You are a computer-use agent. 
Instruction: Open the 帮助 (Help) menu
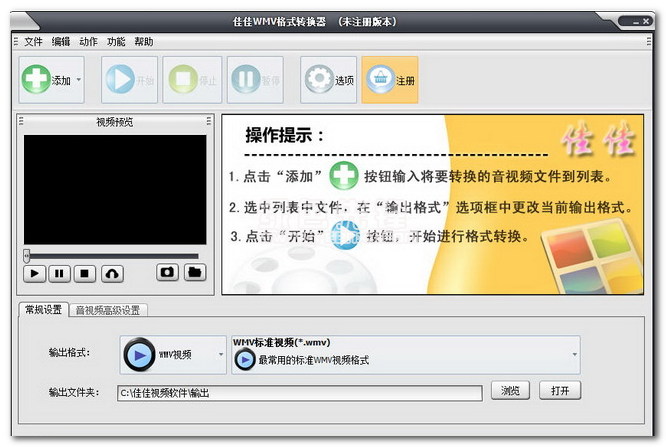(144, 42)
